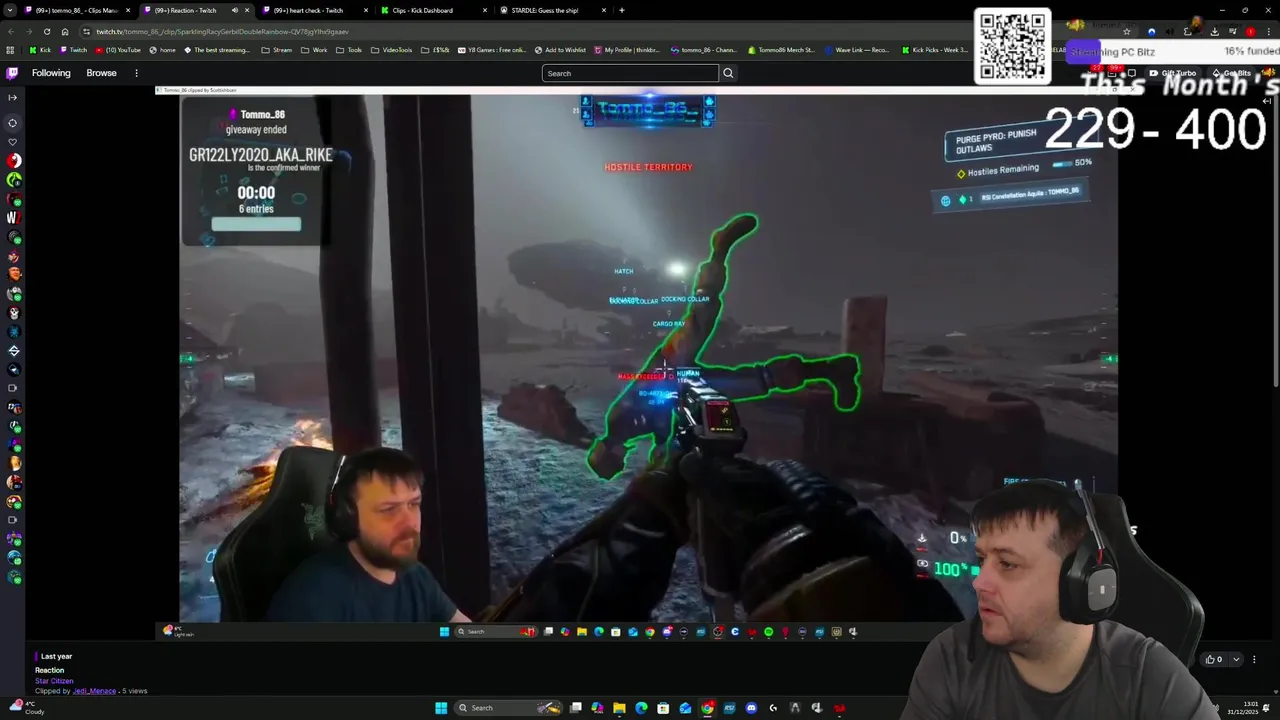Open the Twitch more-options three-dot menu
This screenshot has width=1280, height=720.
[x=136, y=73]
